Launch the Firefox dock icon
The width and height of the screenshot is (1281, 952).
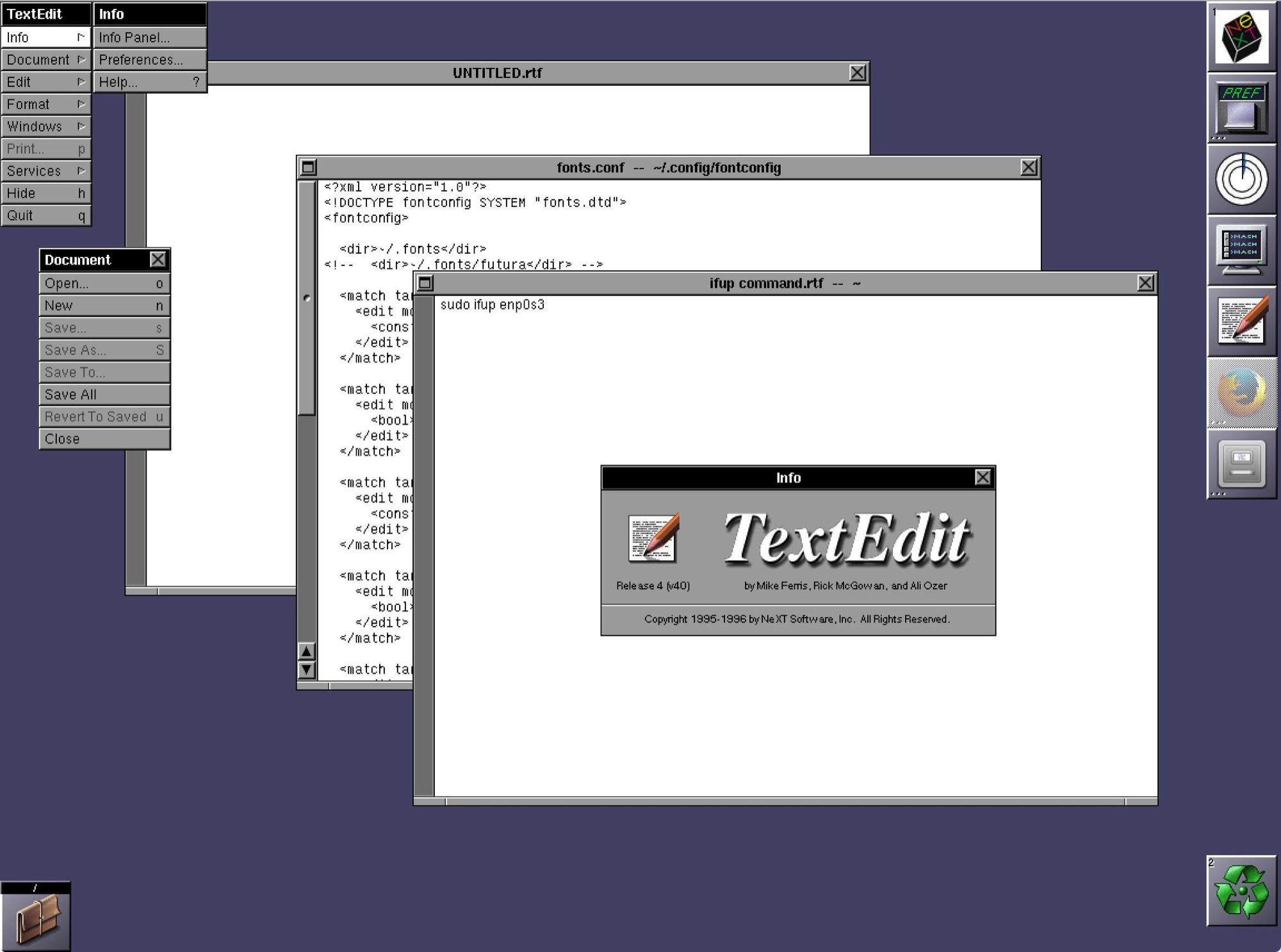[x=1242, y=393]
